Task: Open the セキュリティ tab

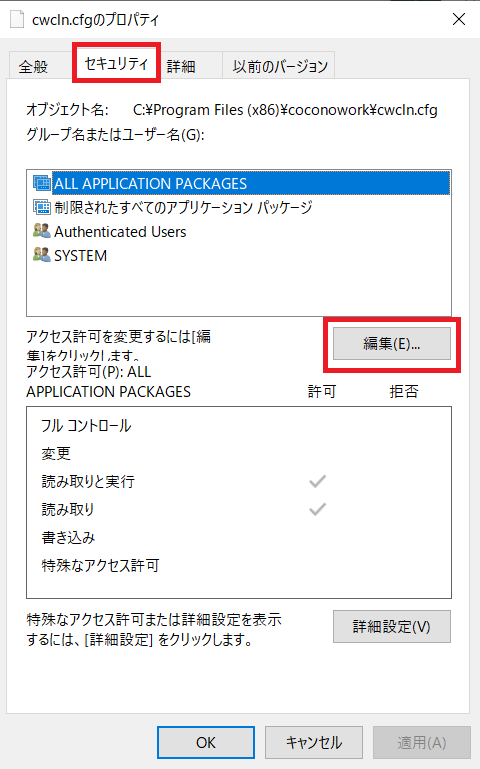Action: tap(116, 63)
